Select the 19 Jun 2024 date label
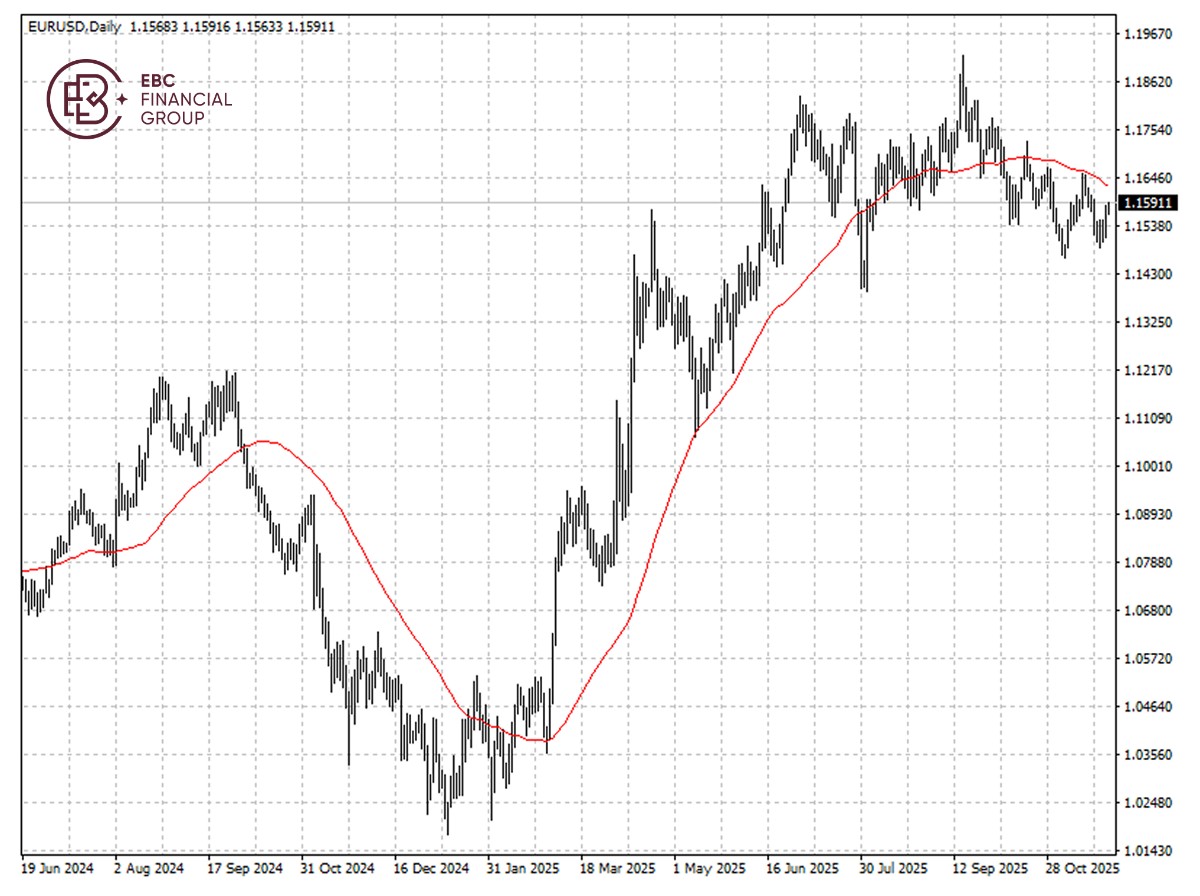This screenshot has height=896, width=1200. [x=57, y=867]
